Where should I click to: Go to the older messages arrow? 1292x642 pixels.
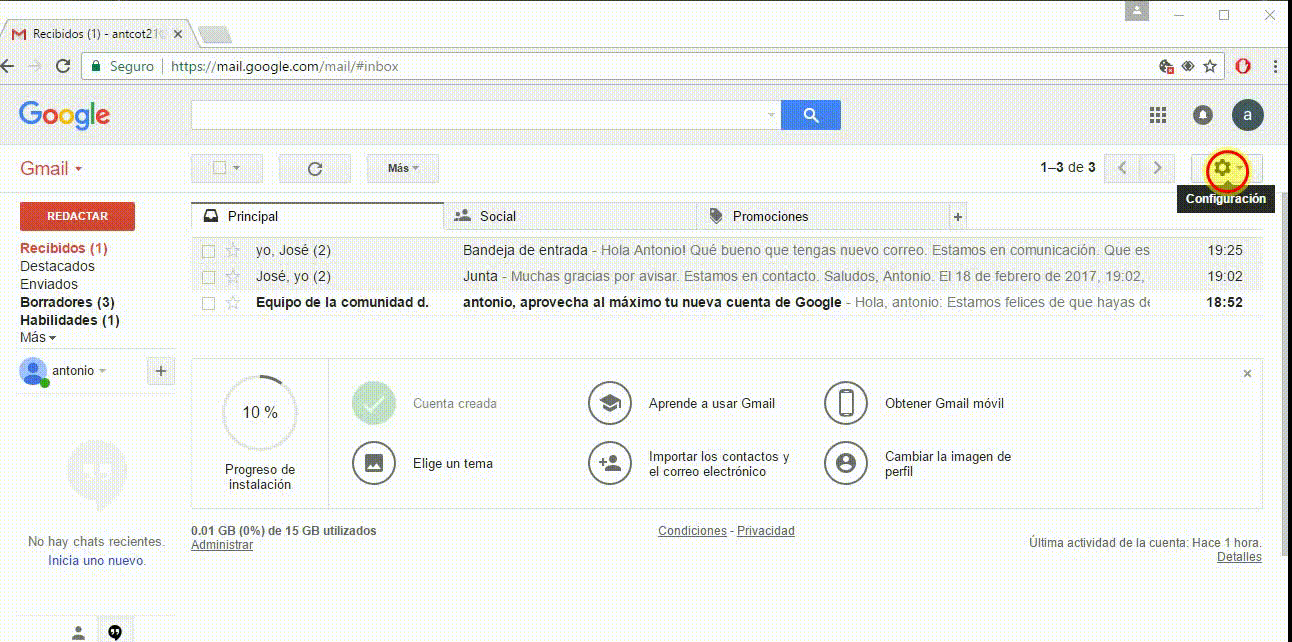[1158, 168]
